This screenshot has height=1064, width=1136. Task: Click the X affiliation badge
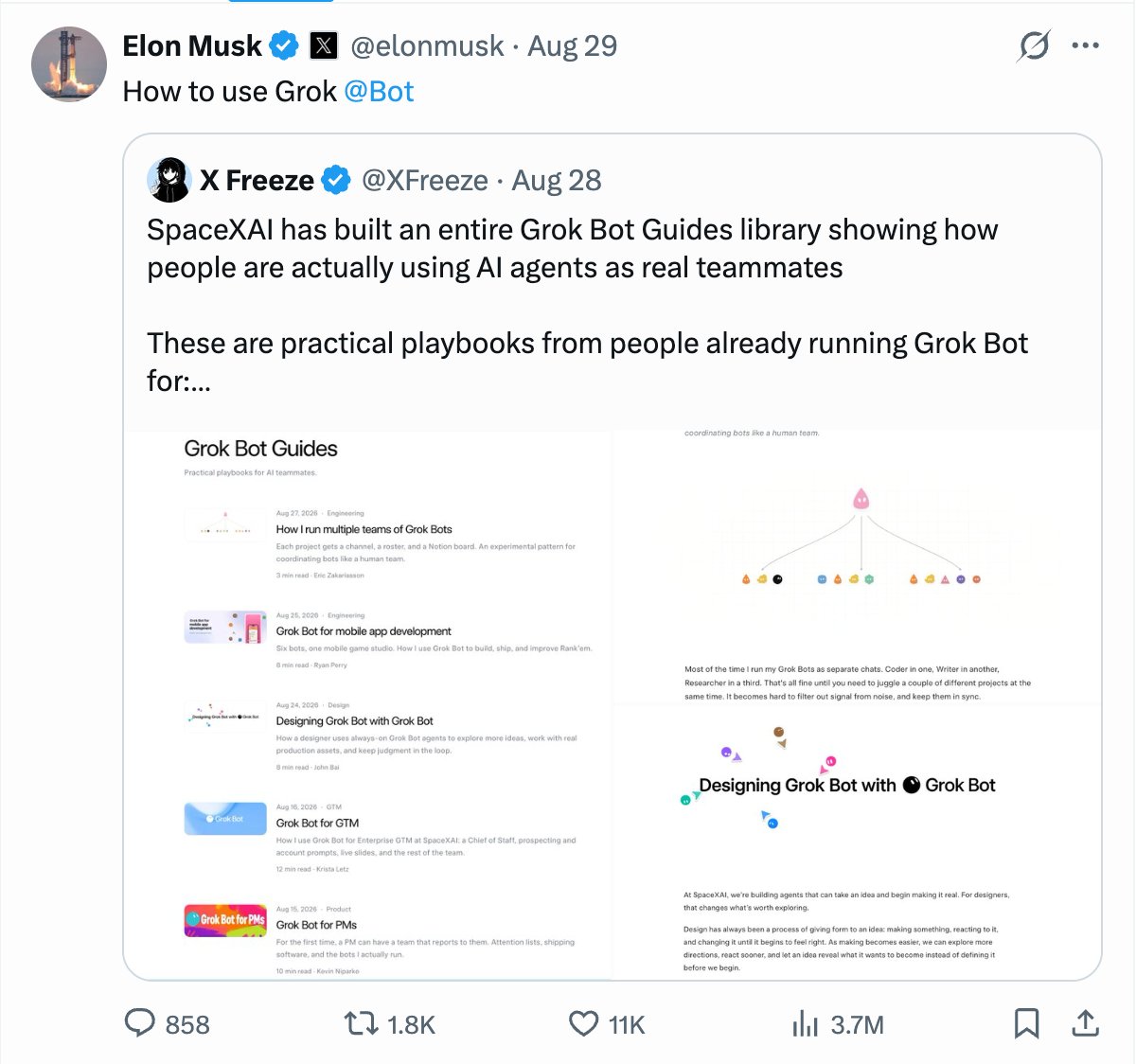[x=324, y=45]
